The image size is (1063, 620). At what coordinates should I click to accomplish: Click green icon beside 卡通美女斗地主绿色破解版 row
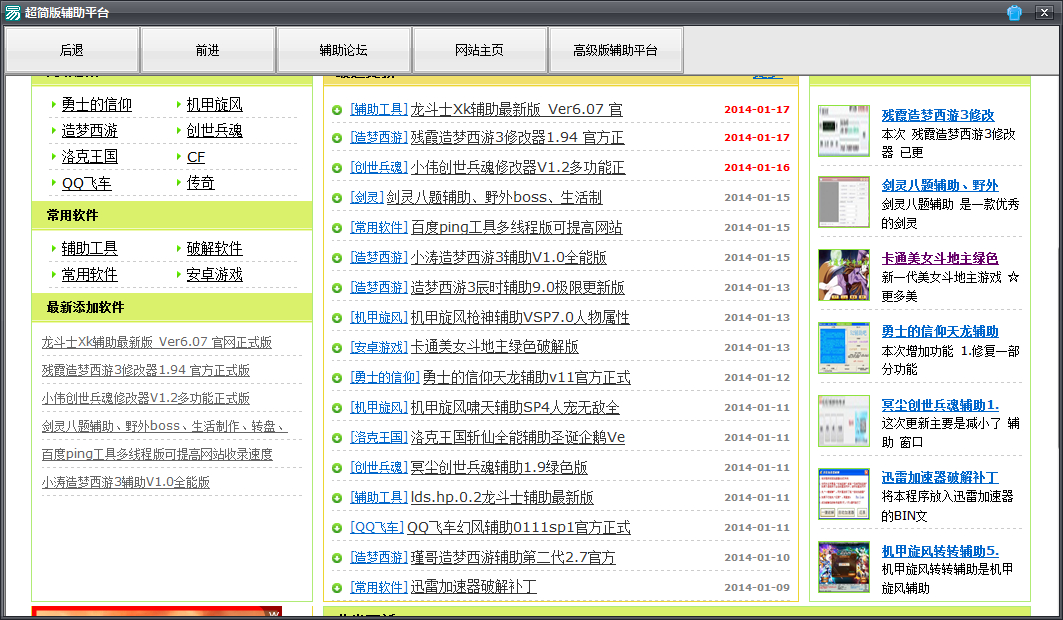pos(337,348)
